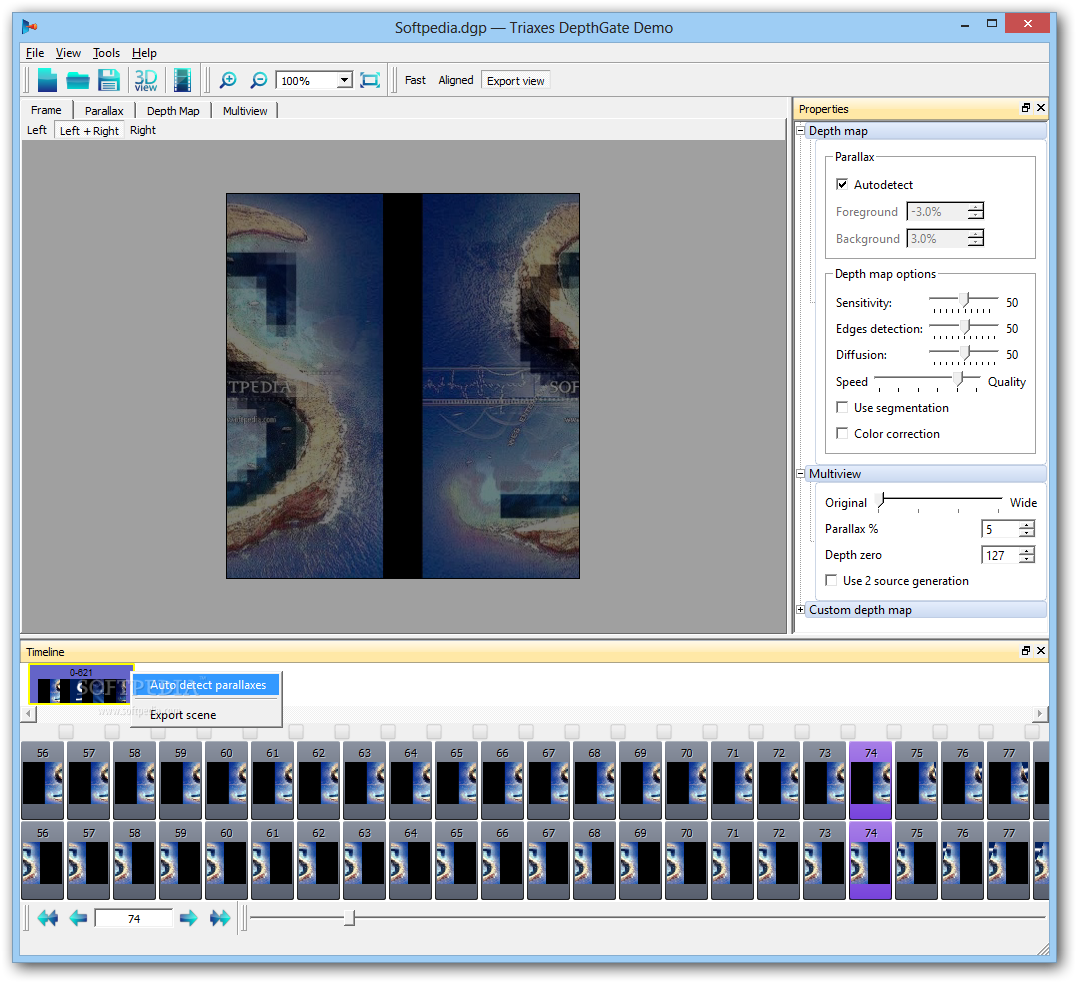Advance to the next frame

coord(188,918)
